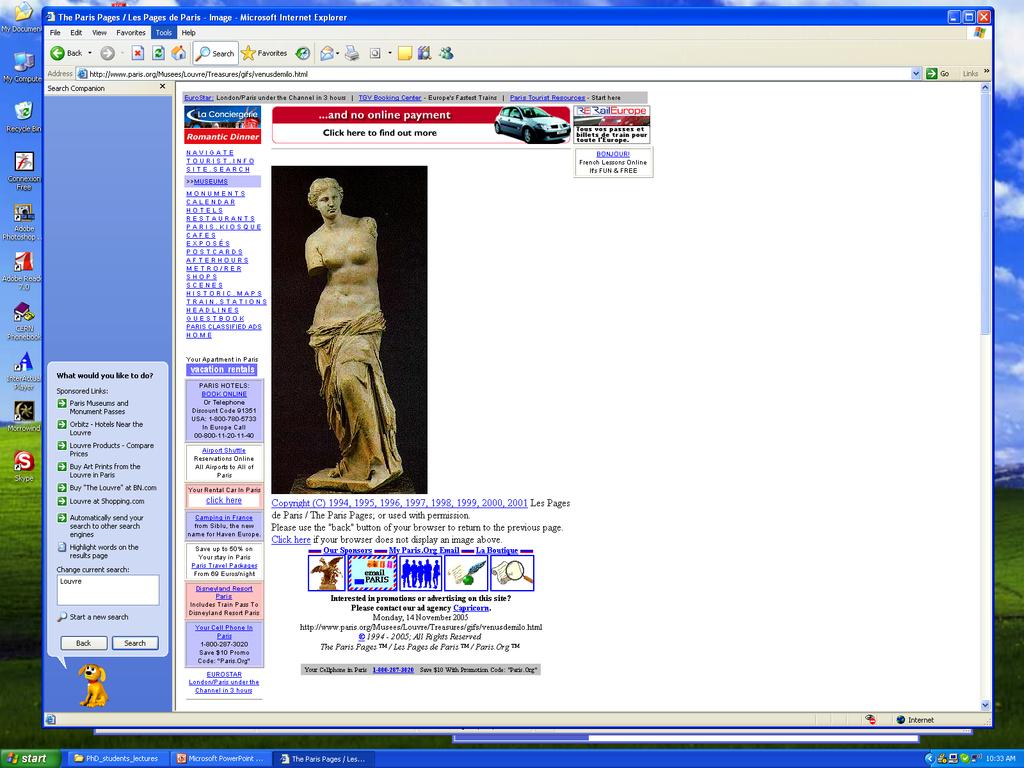This screenshot has width=1024, height=768.
Task: Launch Messenger from the toolbar icon
Action: point(447,54)
